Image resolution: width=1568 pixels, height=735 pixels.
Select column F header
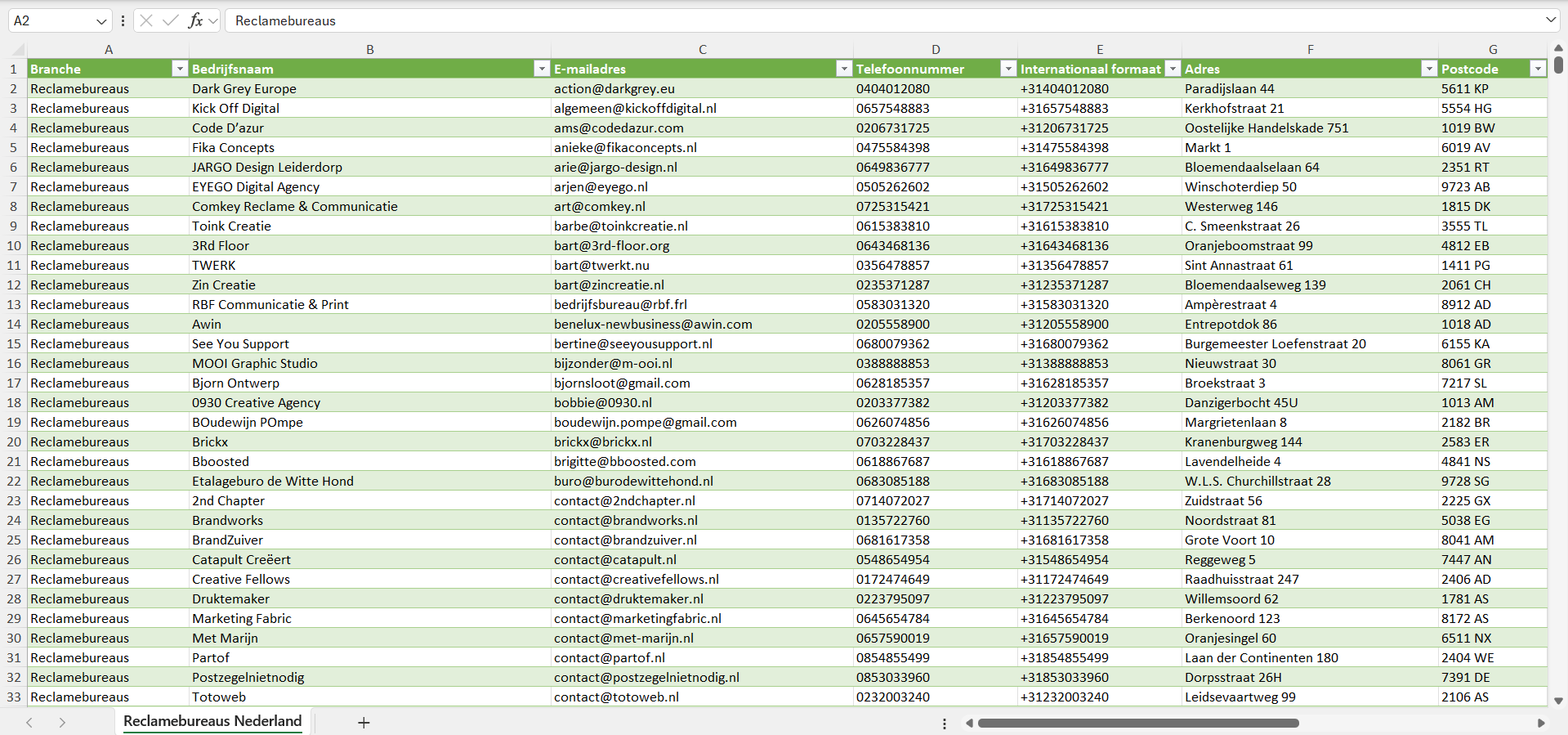pos(1310,49)
